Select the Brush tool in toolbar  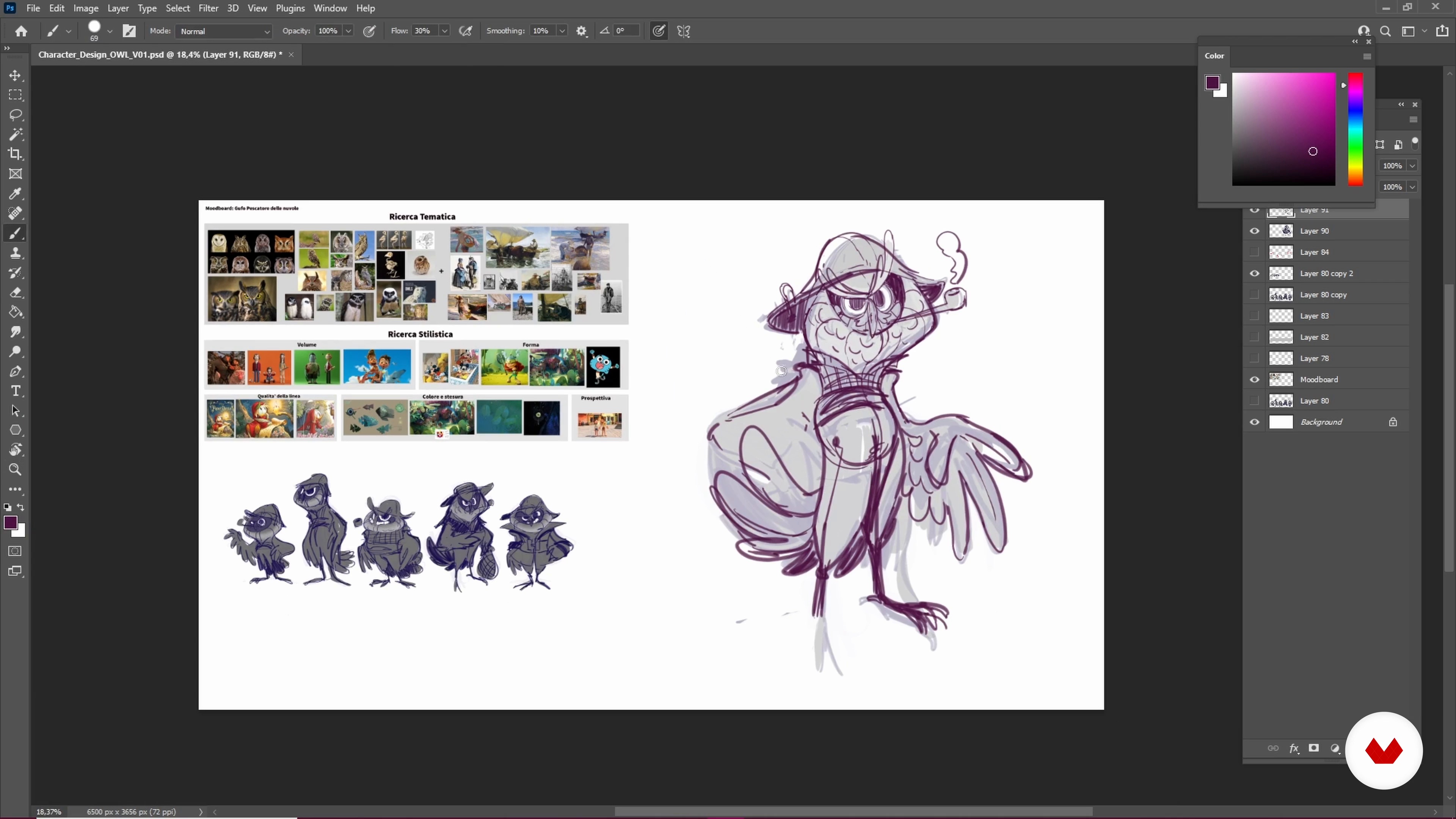(15, 234)
